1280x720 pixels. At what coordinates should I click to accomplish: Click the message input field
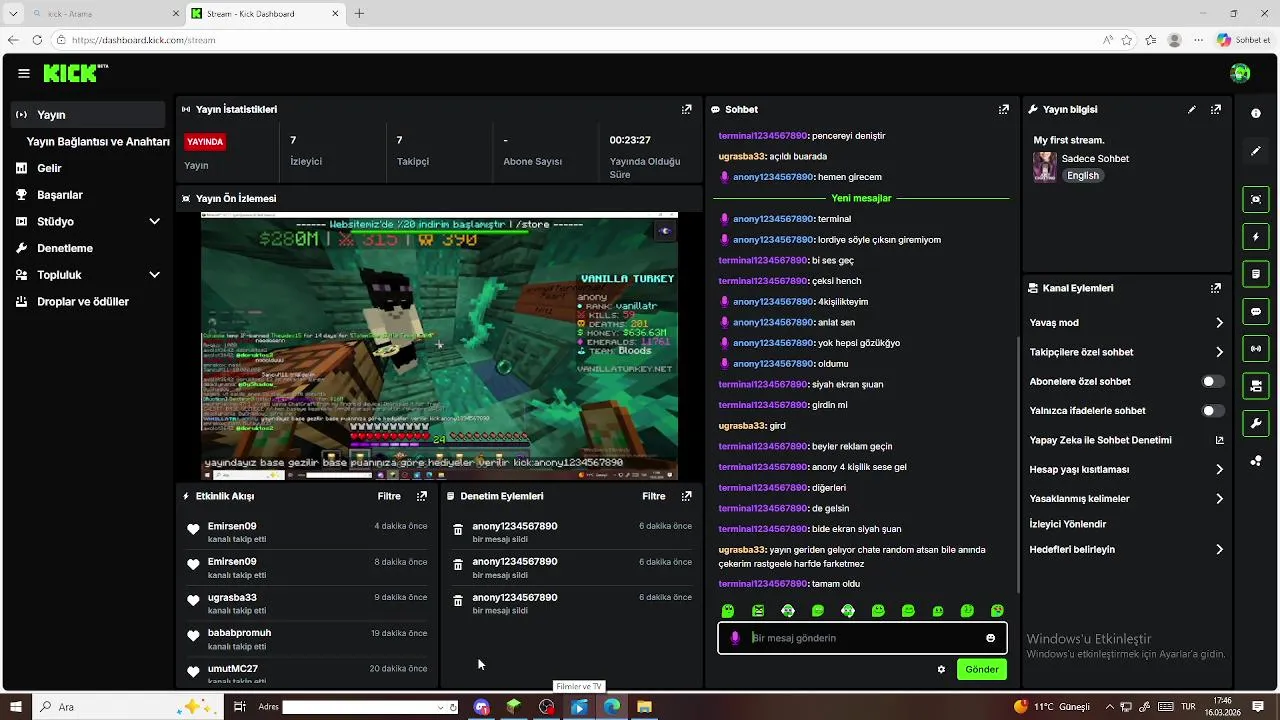tap(862, 638)
